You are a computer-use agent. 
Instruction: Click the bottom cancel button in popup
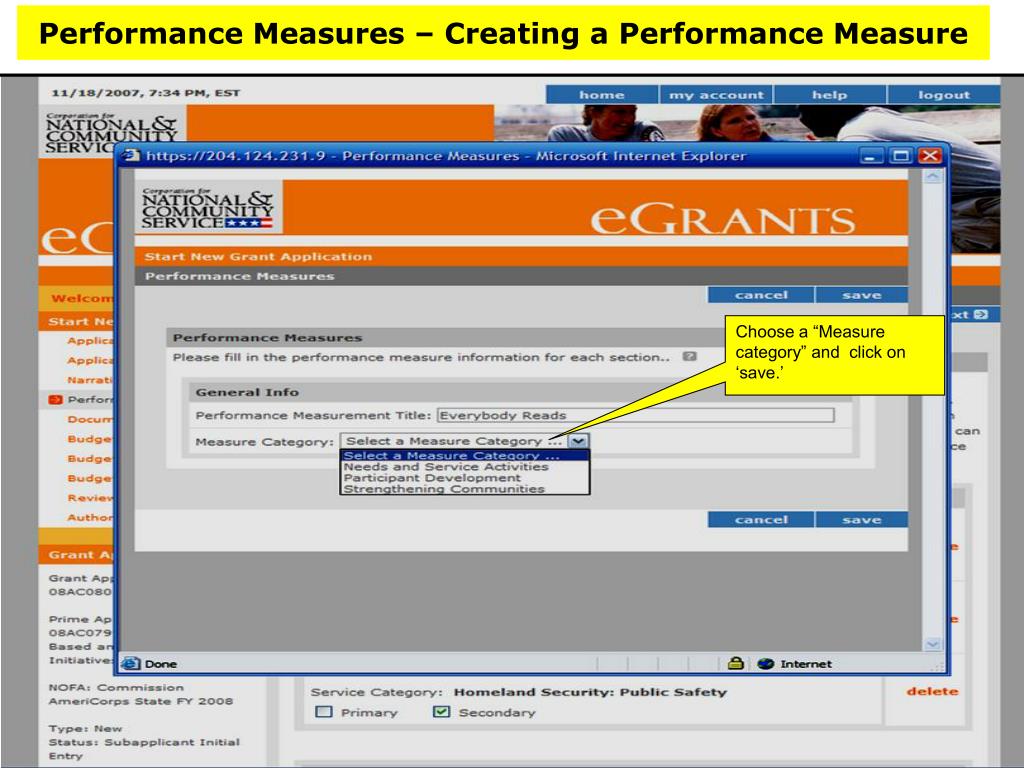761,520
